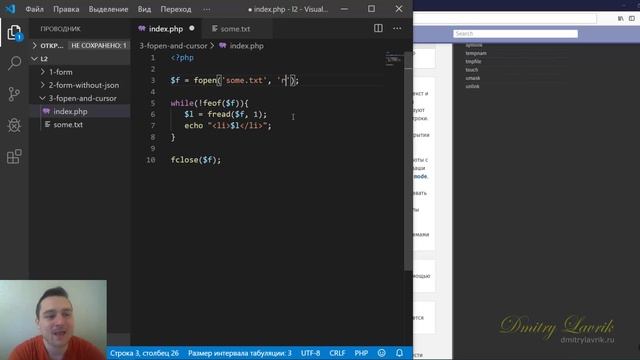
Task: Click the ПРОВОДНИК panel title
Action: 60,29
